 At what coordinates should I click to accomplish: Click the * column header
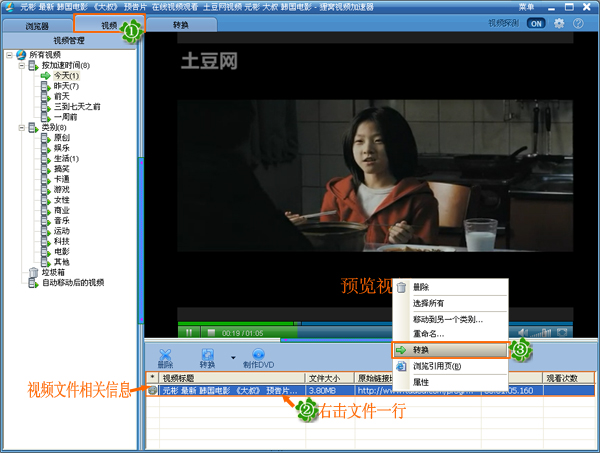click(x=153, y=378)
